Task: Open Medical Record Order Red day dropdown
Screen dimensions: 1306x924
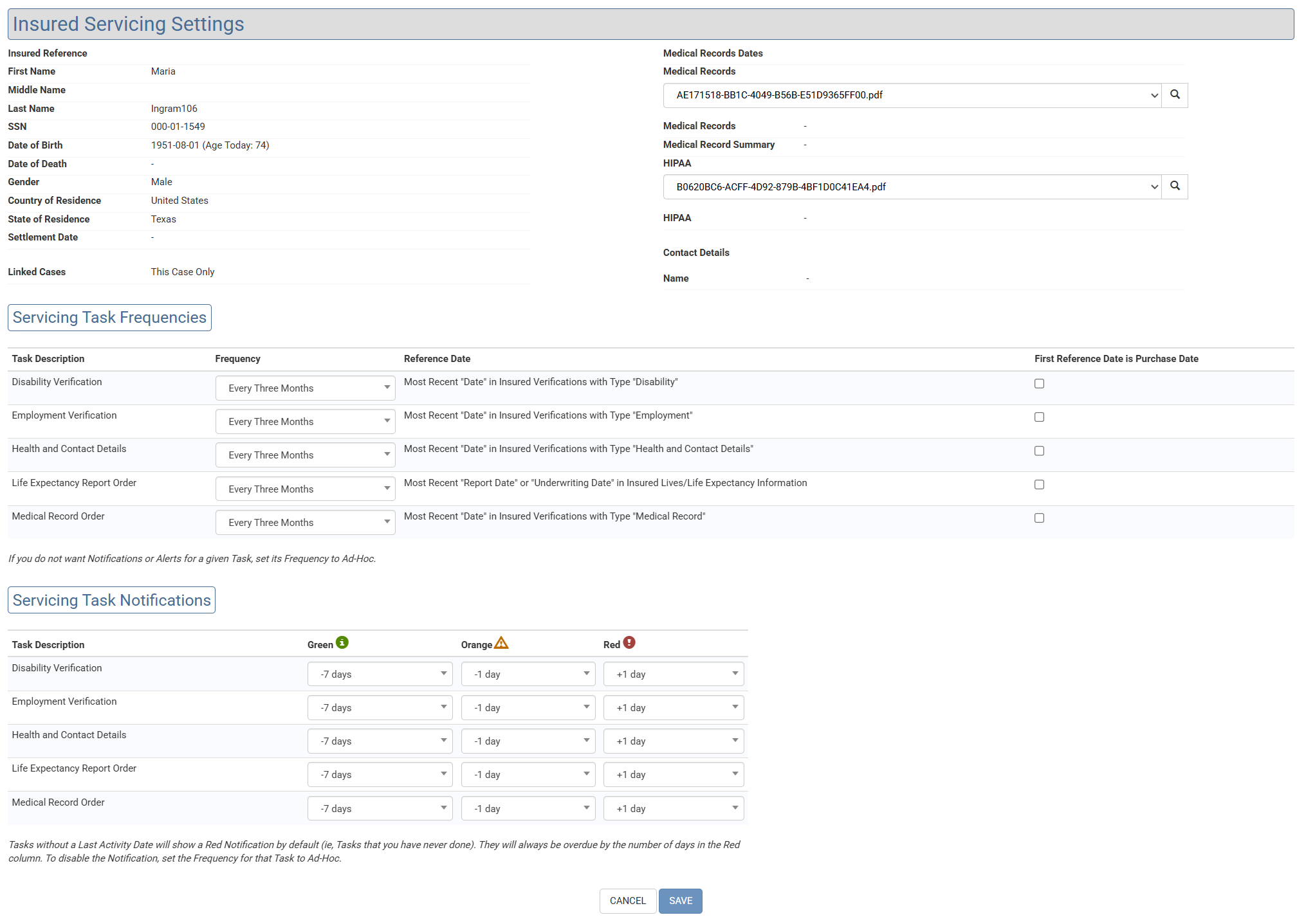Action: [673, 809]
